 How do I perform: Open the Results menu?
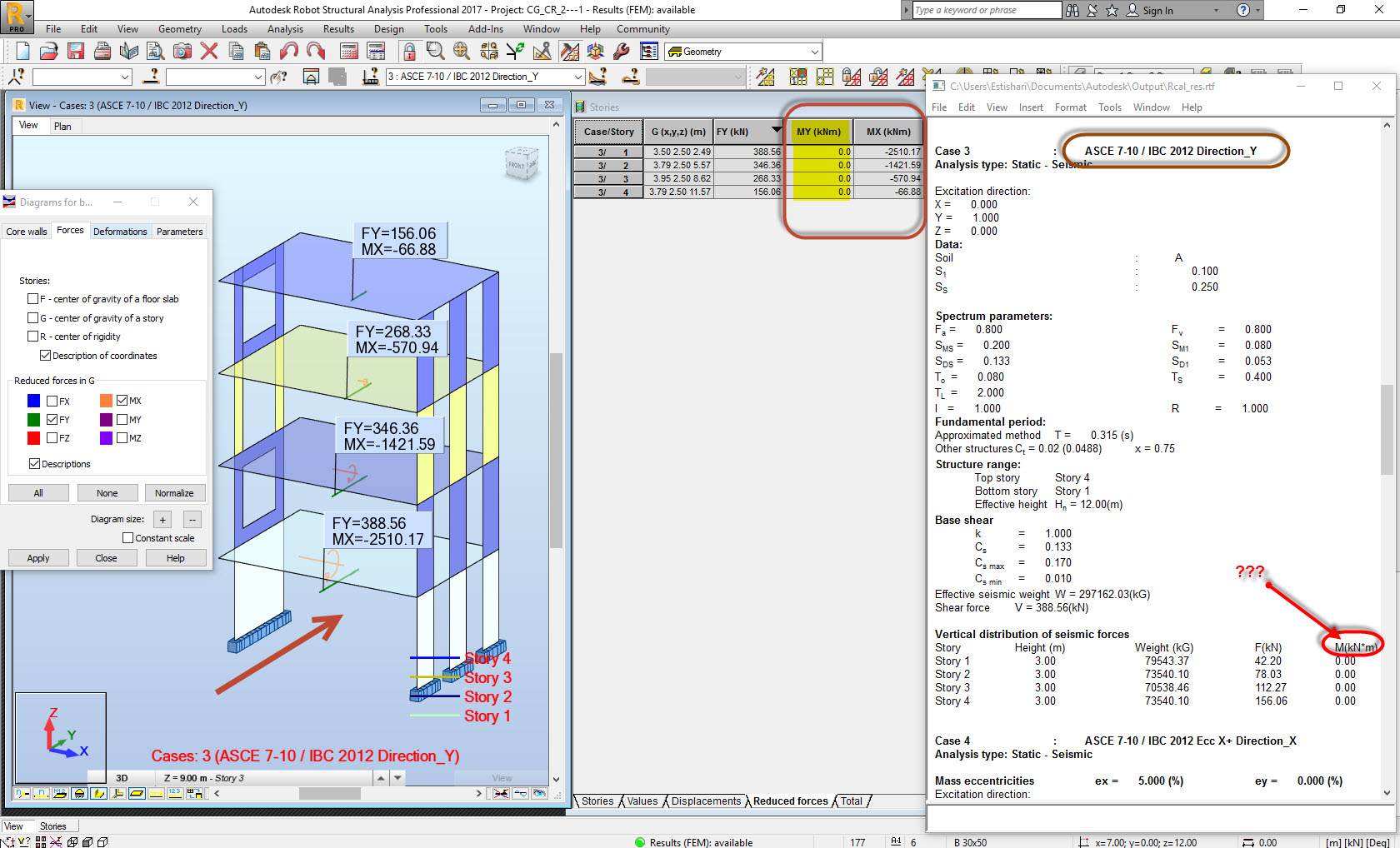[x=338, y=29]
